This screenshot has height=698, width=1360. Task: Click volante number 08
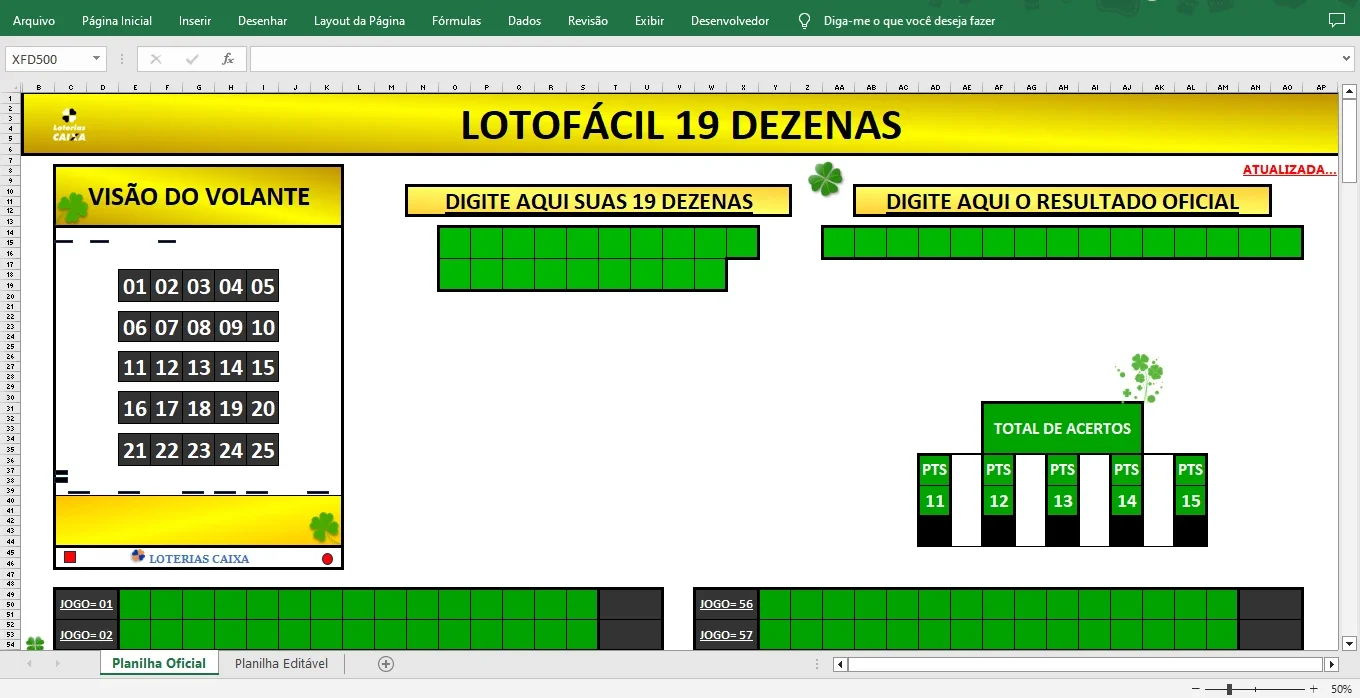(x=199, y=327)
